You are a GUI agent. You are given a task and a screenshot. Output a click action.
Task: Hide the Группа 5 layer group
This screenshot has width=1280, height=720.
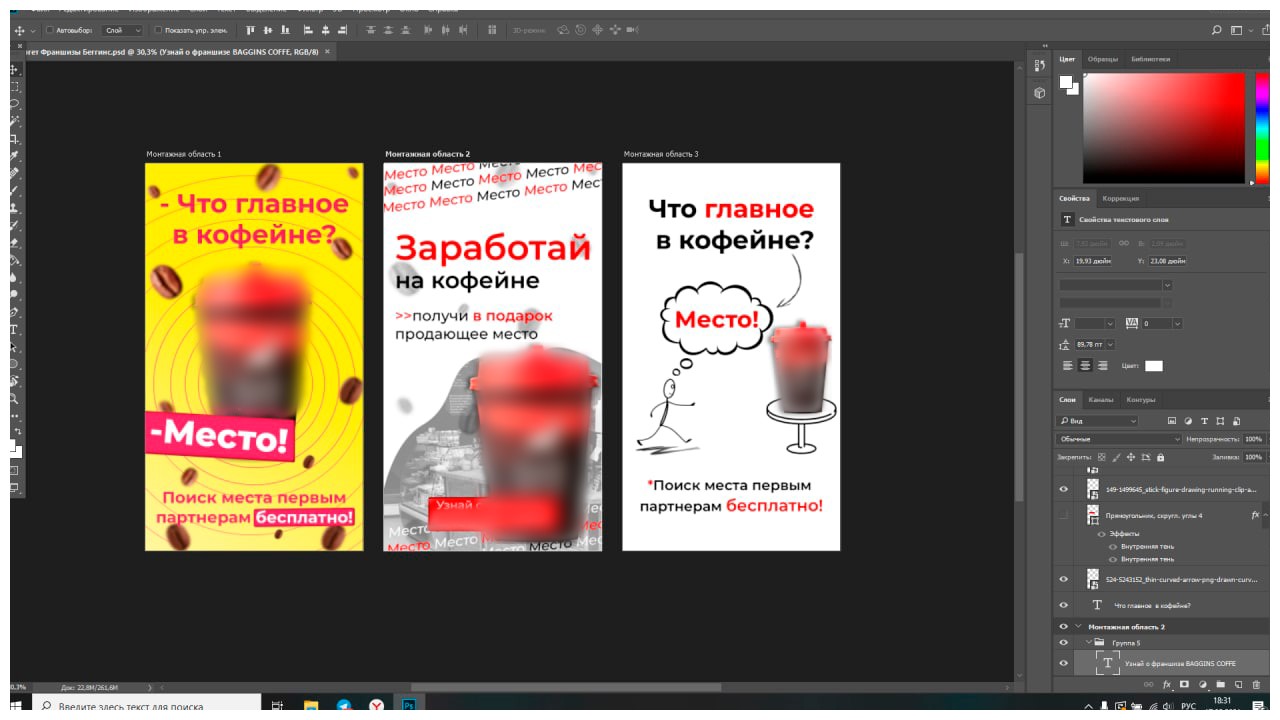click(x=1063, y=642)
